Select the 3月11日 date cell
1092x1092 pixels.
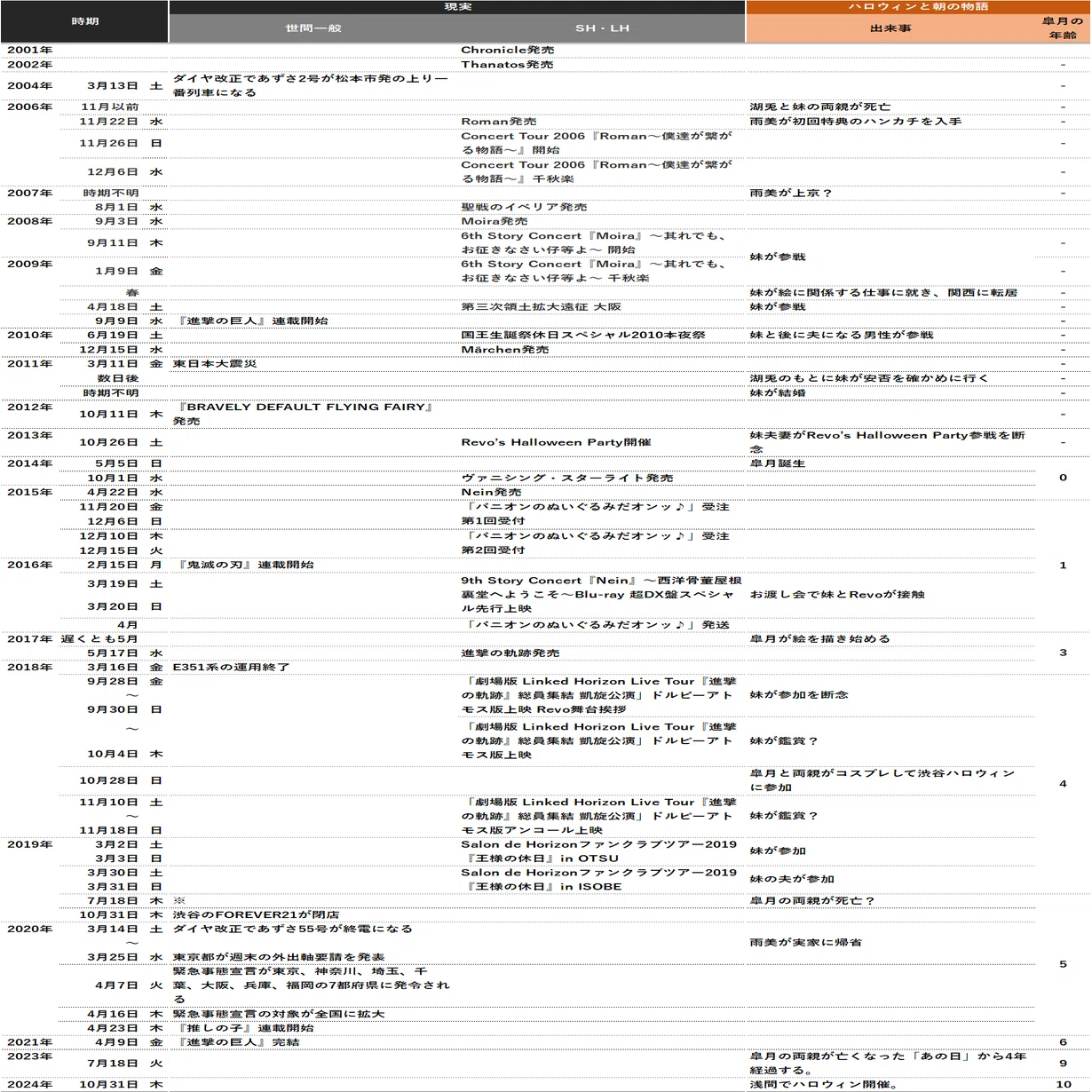click(x=113, y=364)
